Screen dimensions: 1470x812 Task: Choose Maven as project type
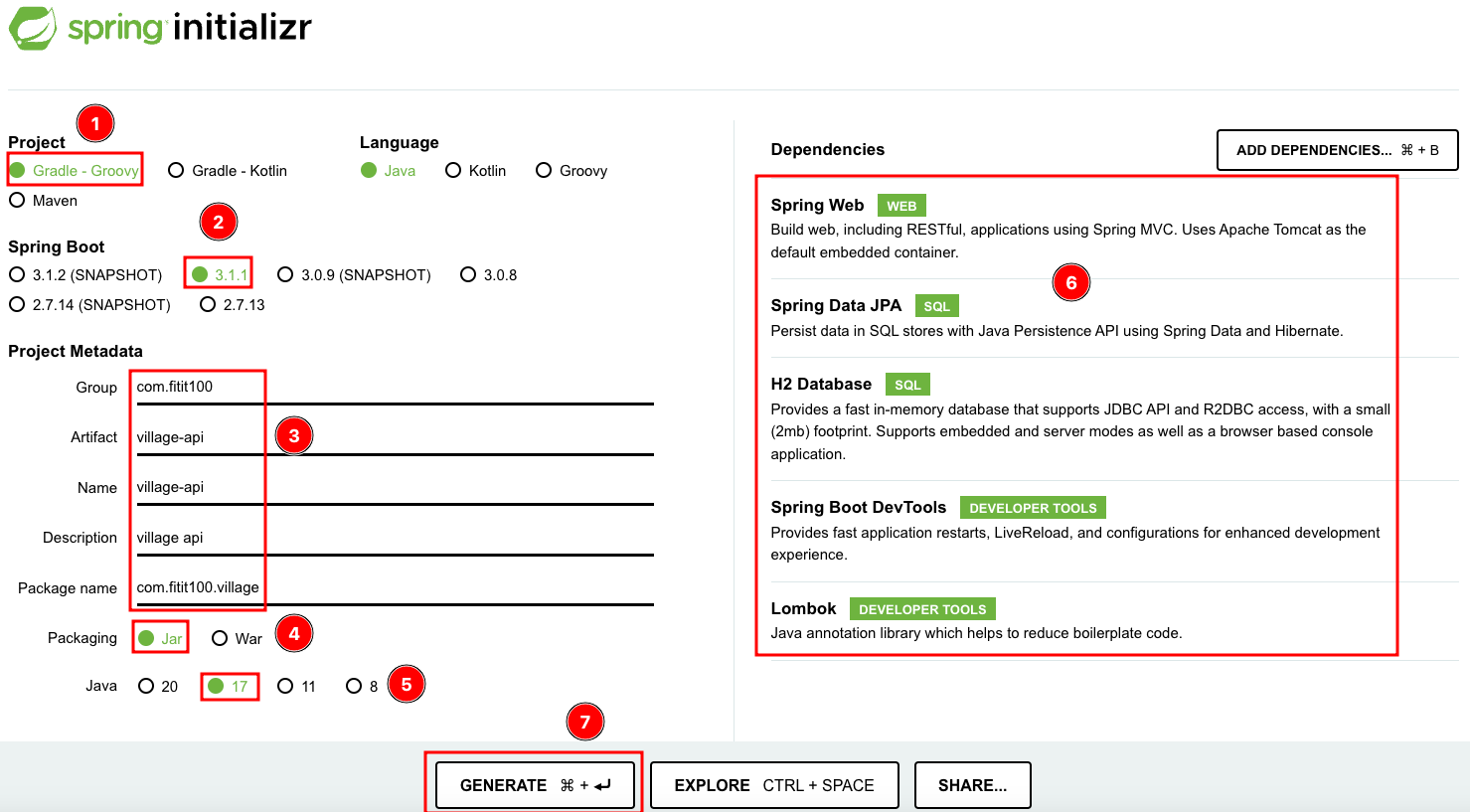[44, 201]
